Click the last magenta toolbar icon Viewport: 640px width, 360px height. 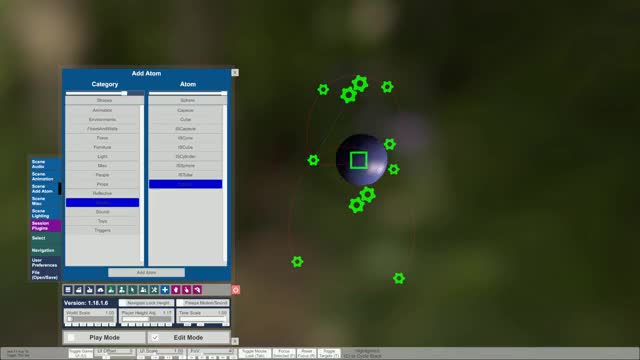pyautogui.click(x=197, y=290)
